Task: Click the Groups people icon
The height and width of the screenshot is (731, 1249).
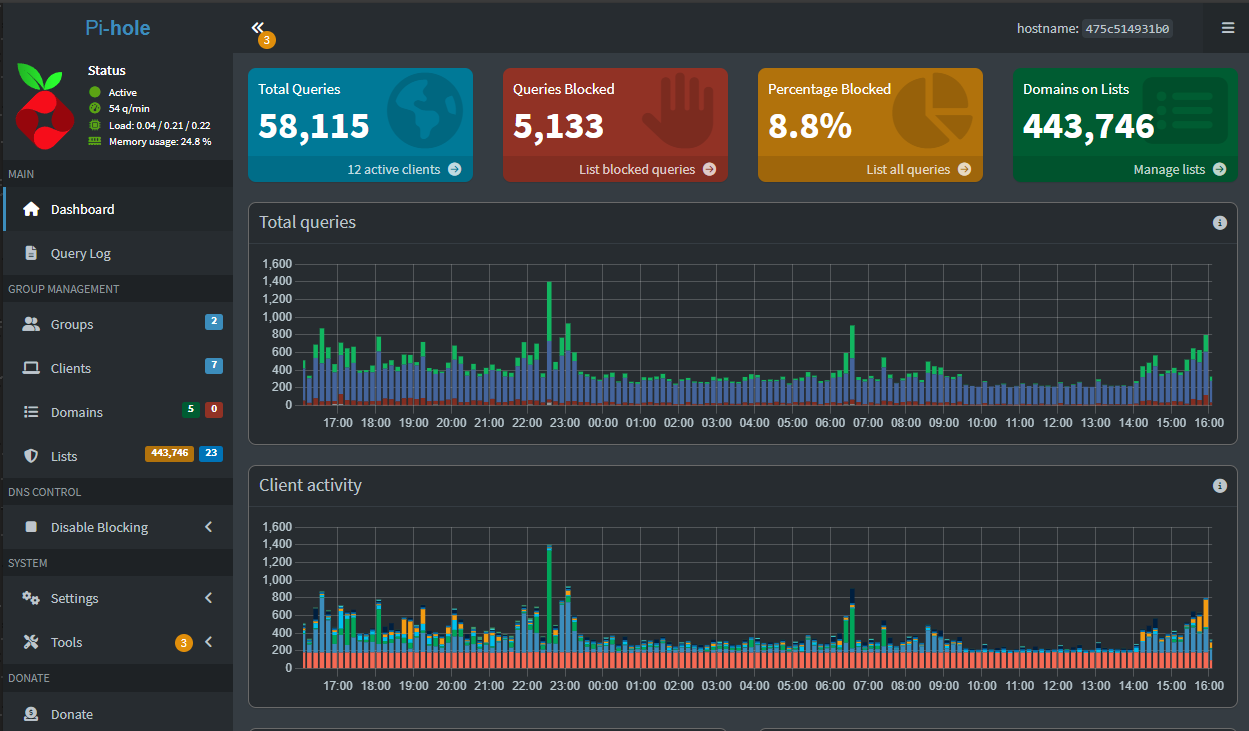Action: coord(30,323)
